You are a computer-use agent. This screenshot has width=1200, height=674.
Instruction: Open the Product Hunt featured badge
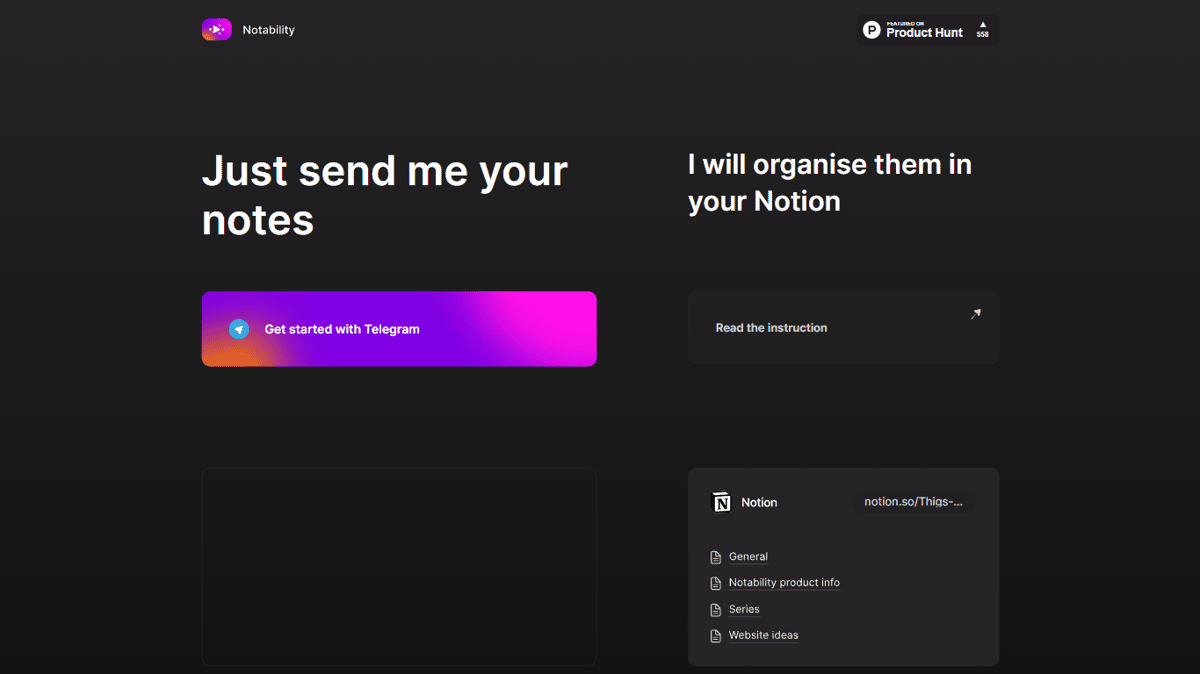click(928, 29)
